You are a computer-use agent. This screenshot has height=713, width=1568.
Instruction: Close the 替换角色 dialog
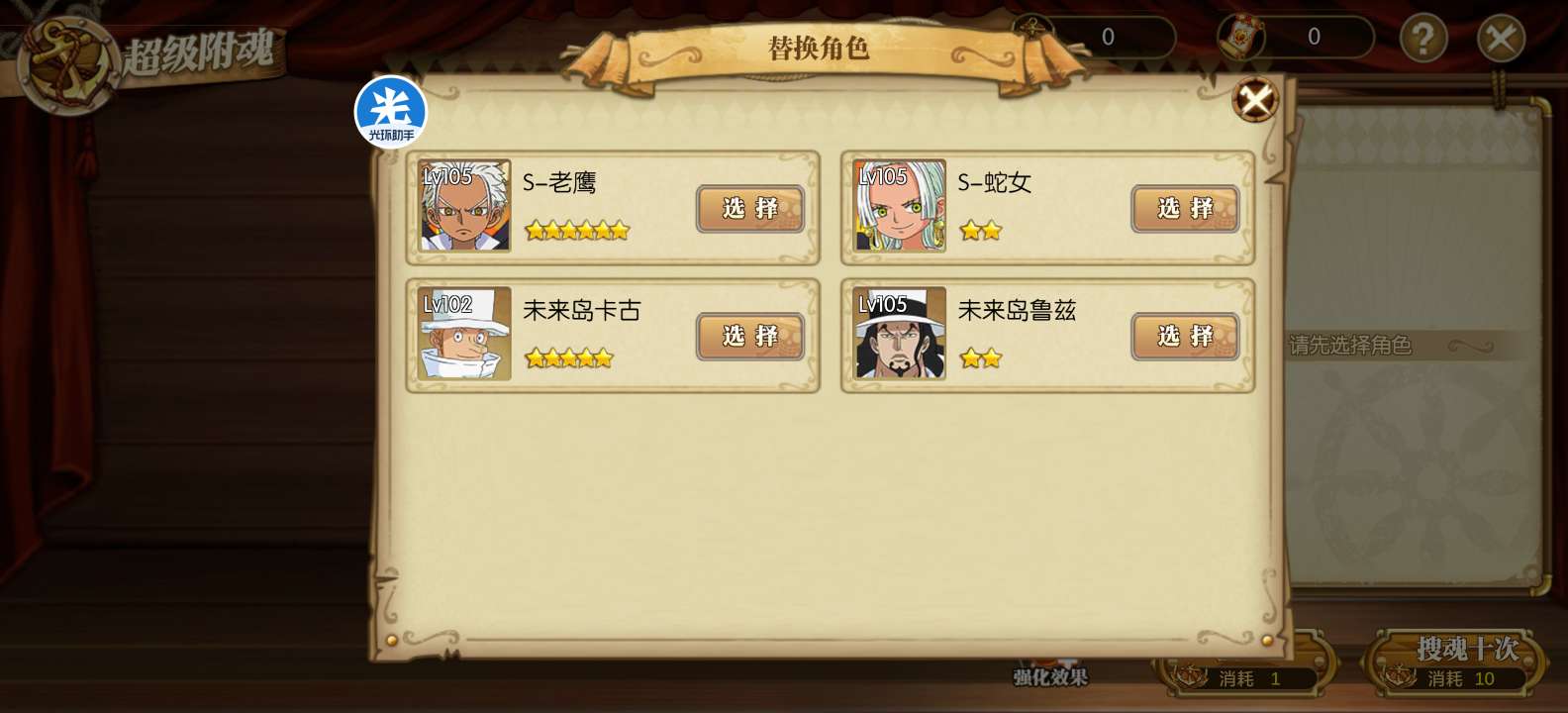(1255, 100)
